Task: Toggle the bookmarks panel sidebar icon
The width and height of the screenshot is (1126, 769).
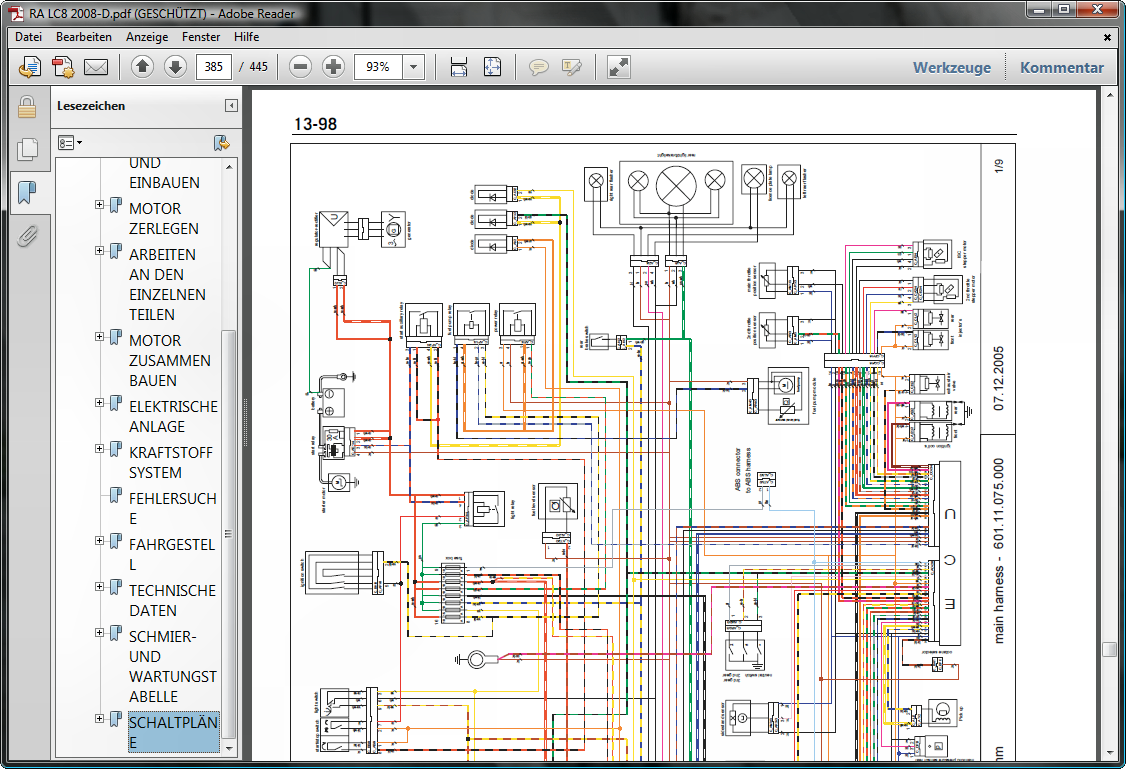Action: [x=27, y=192]
